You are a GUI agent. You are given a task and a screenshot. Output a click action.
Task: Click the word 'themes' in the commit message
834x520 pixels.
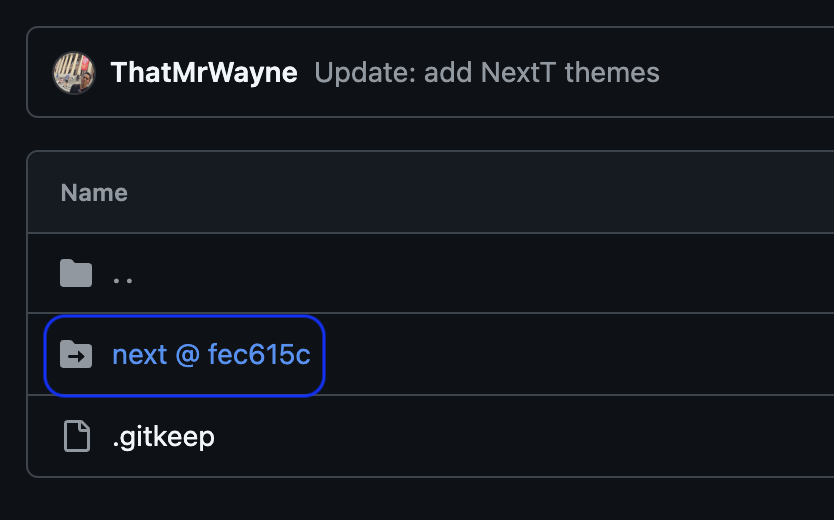pyautogui.click(x=612, y=72)
